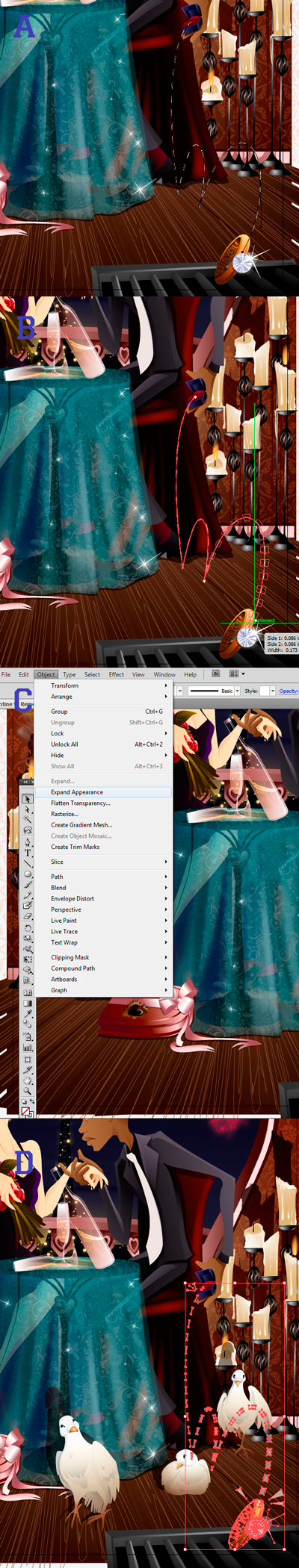This screenshot has width=299, height=1568.
Task: Select the Artboard tool
Action: pyautogui.click(x=28, y=1059)
